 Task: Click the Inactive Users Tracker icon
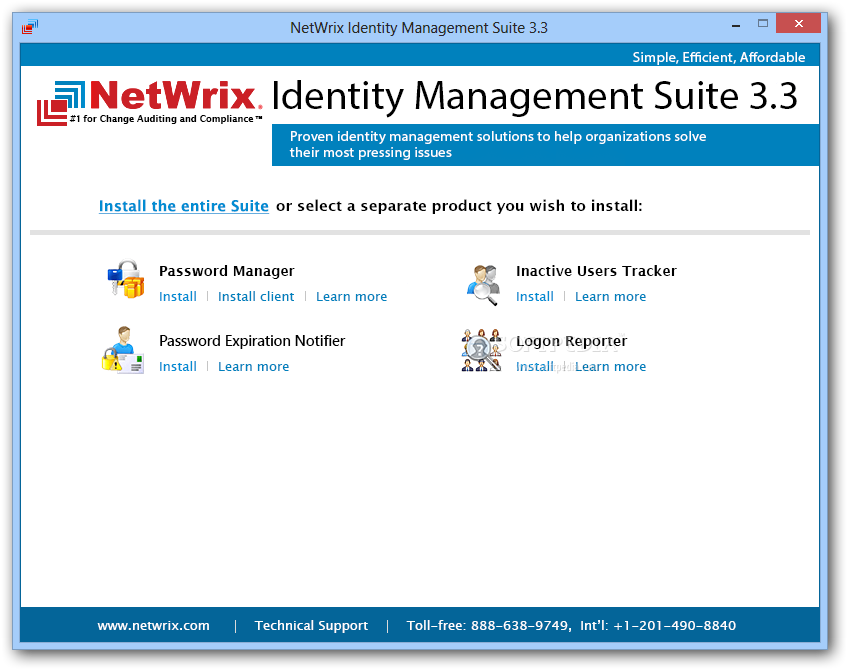click(483, 284)
